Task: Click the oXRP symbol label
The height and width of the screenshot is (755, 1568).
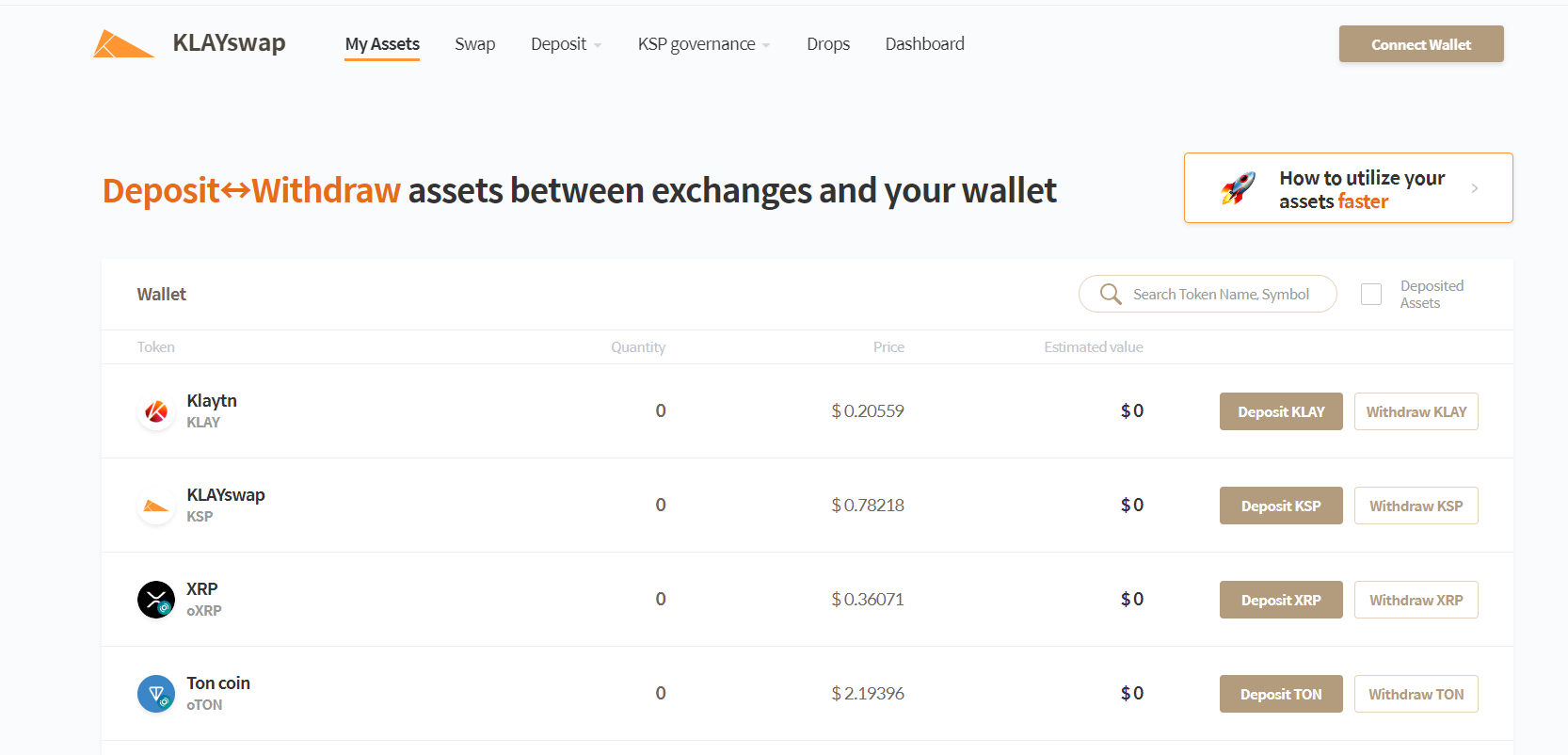Action: click(x=204, y=611)
